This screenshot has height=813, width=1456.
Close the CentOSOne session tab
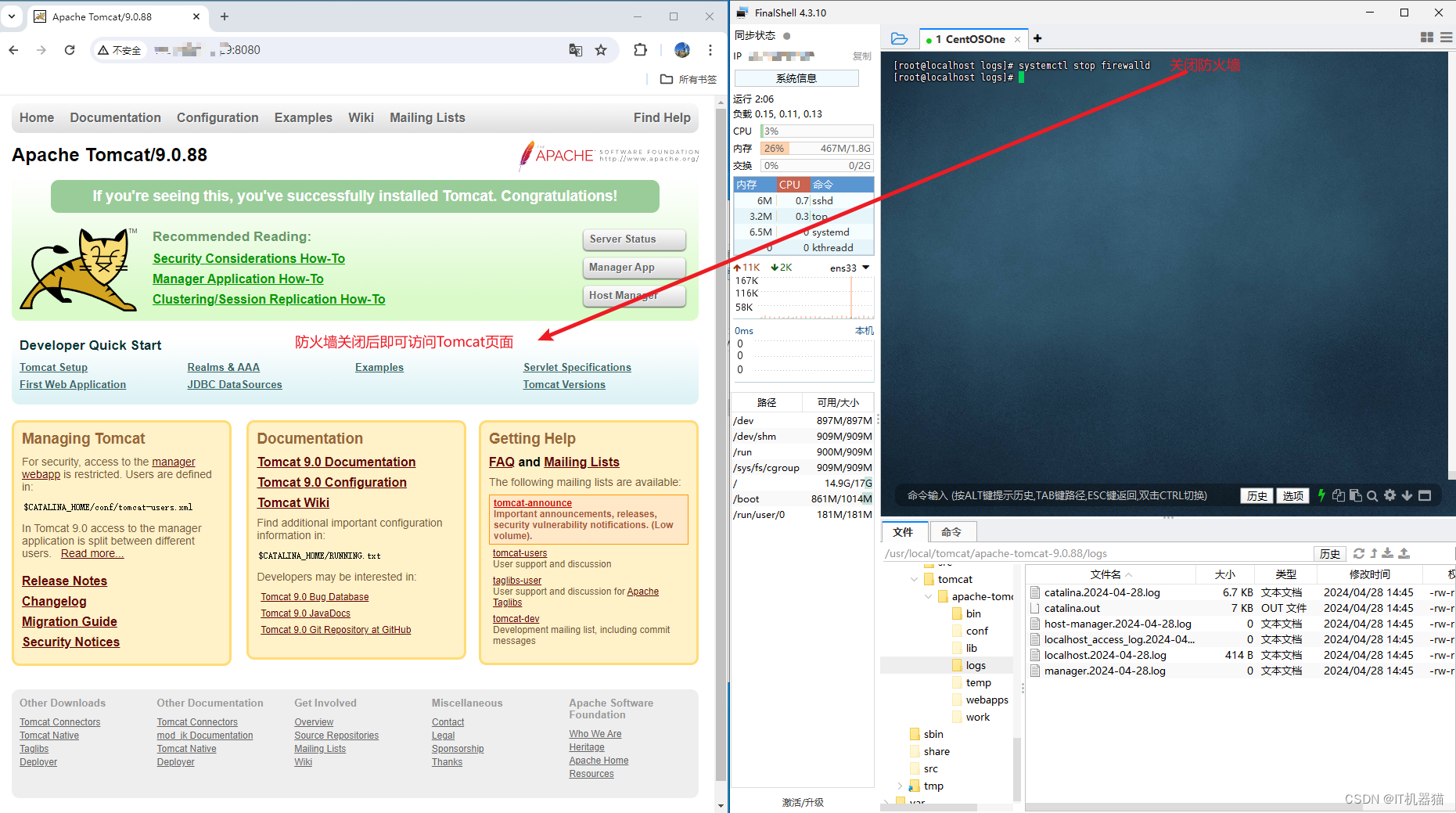[1017, 39]
